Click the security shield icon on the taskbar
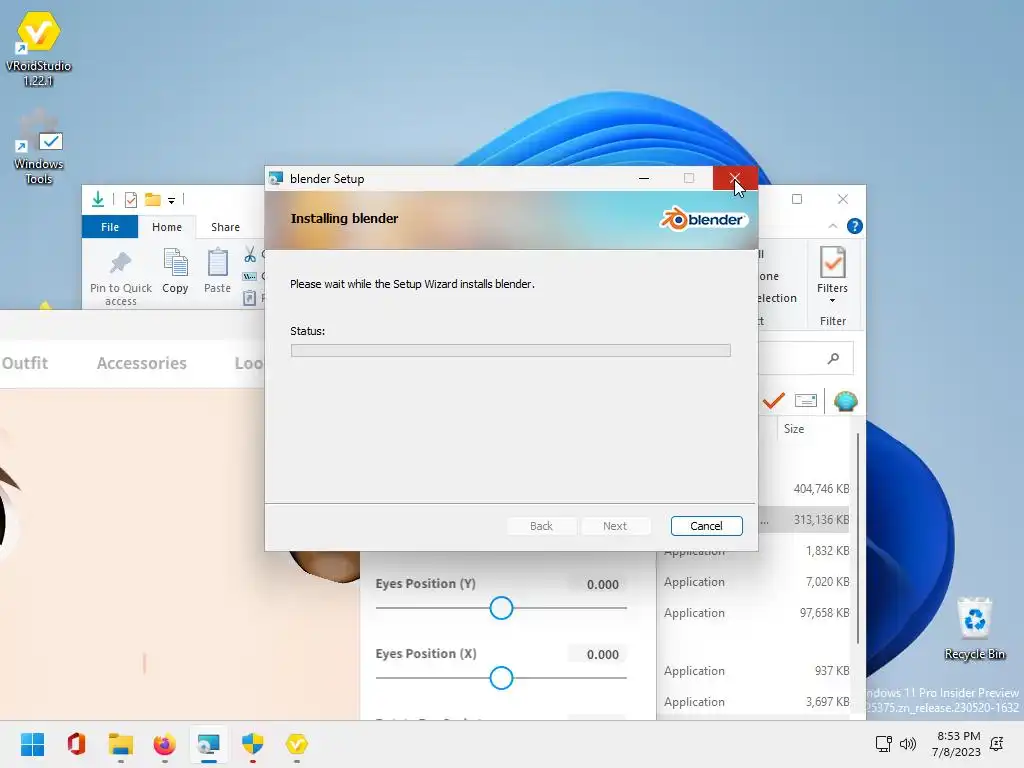1024x768 pixels. coord(253,744)
